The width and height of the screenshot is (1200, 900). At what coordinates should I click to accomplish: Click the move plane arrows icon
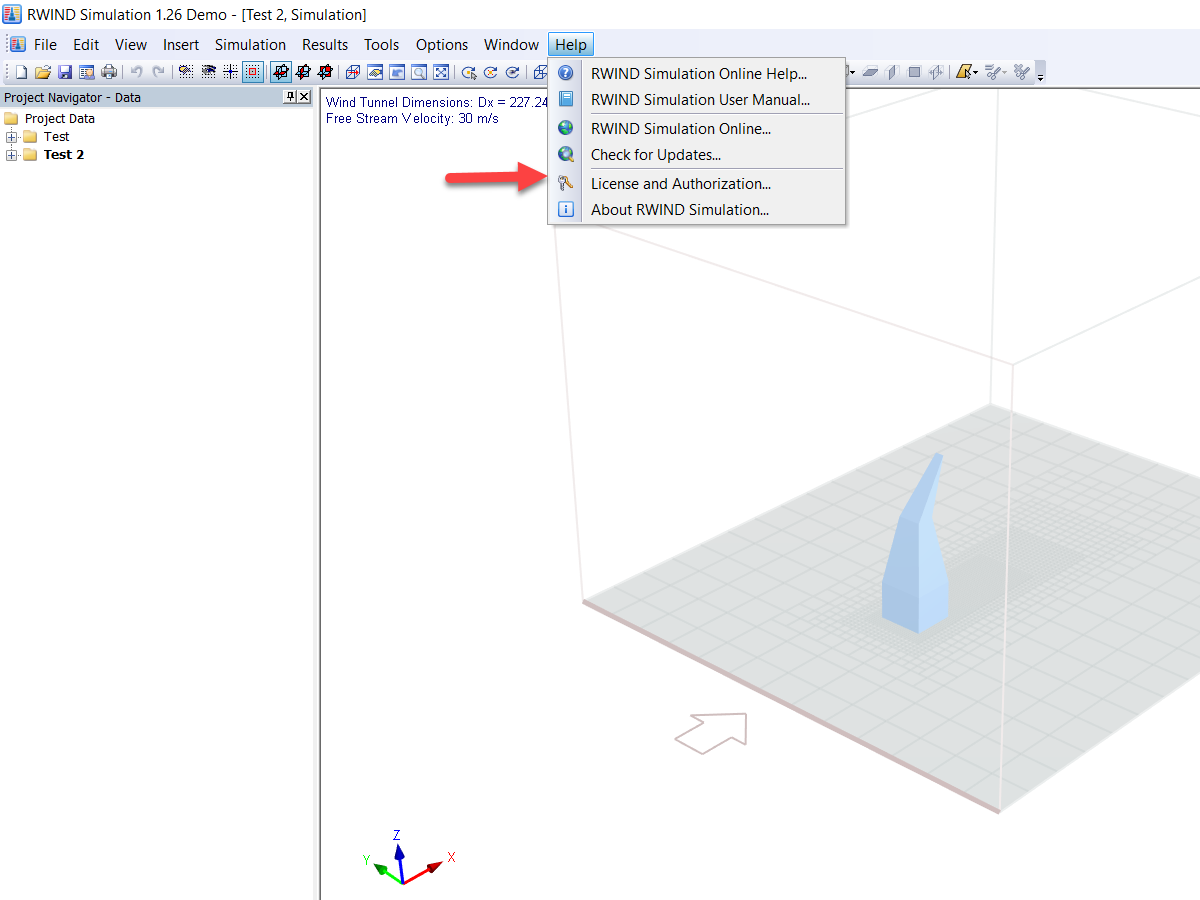click(x=936, y=72)
